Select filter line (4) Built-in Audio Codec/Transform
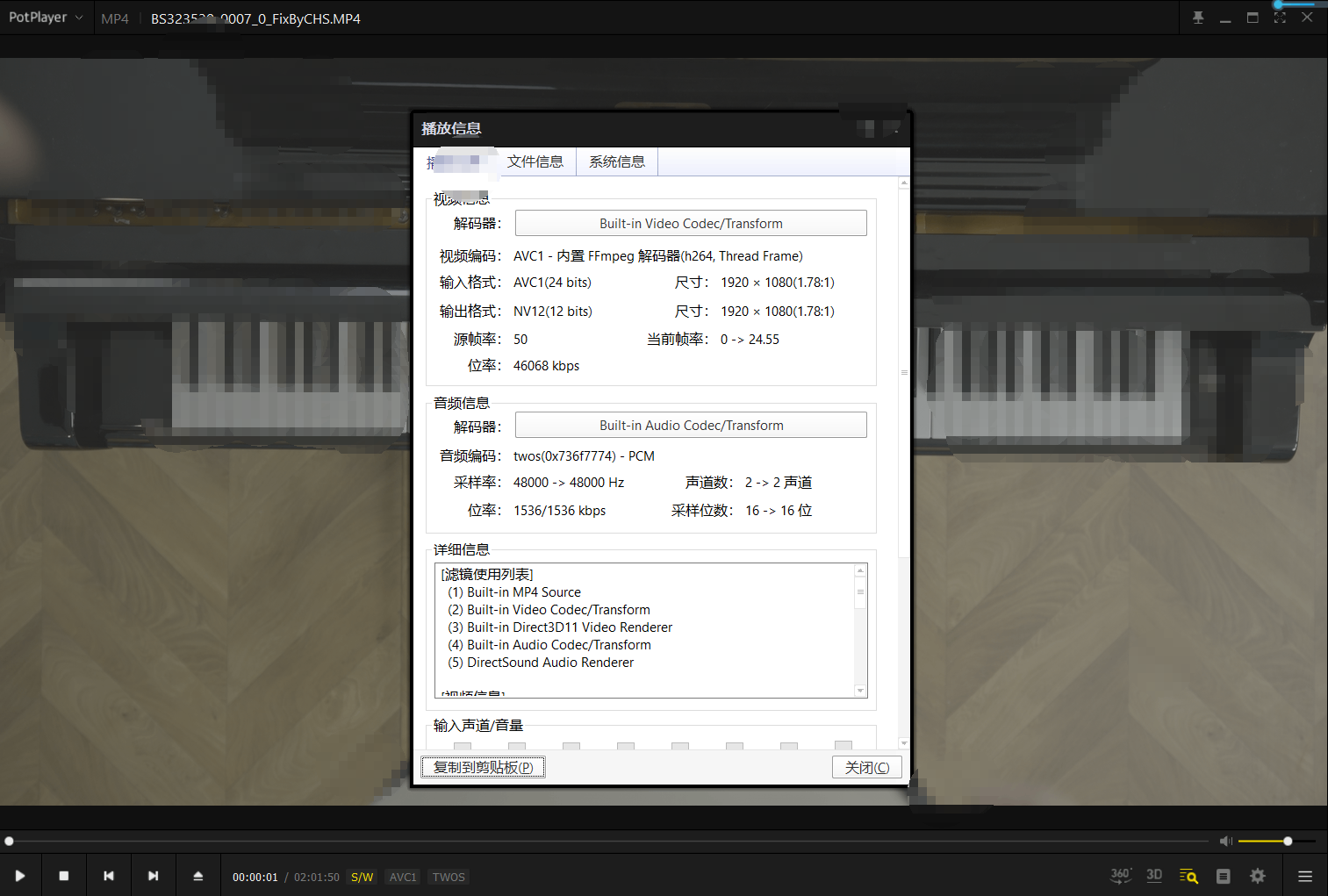 tap(549, 645)
